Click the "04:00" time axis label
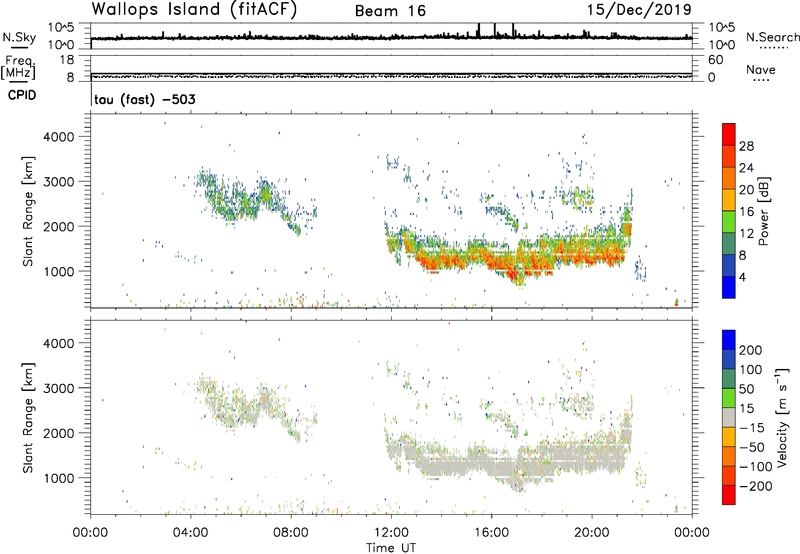This screenshot has width=800, height=554. point(191,533)
